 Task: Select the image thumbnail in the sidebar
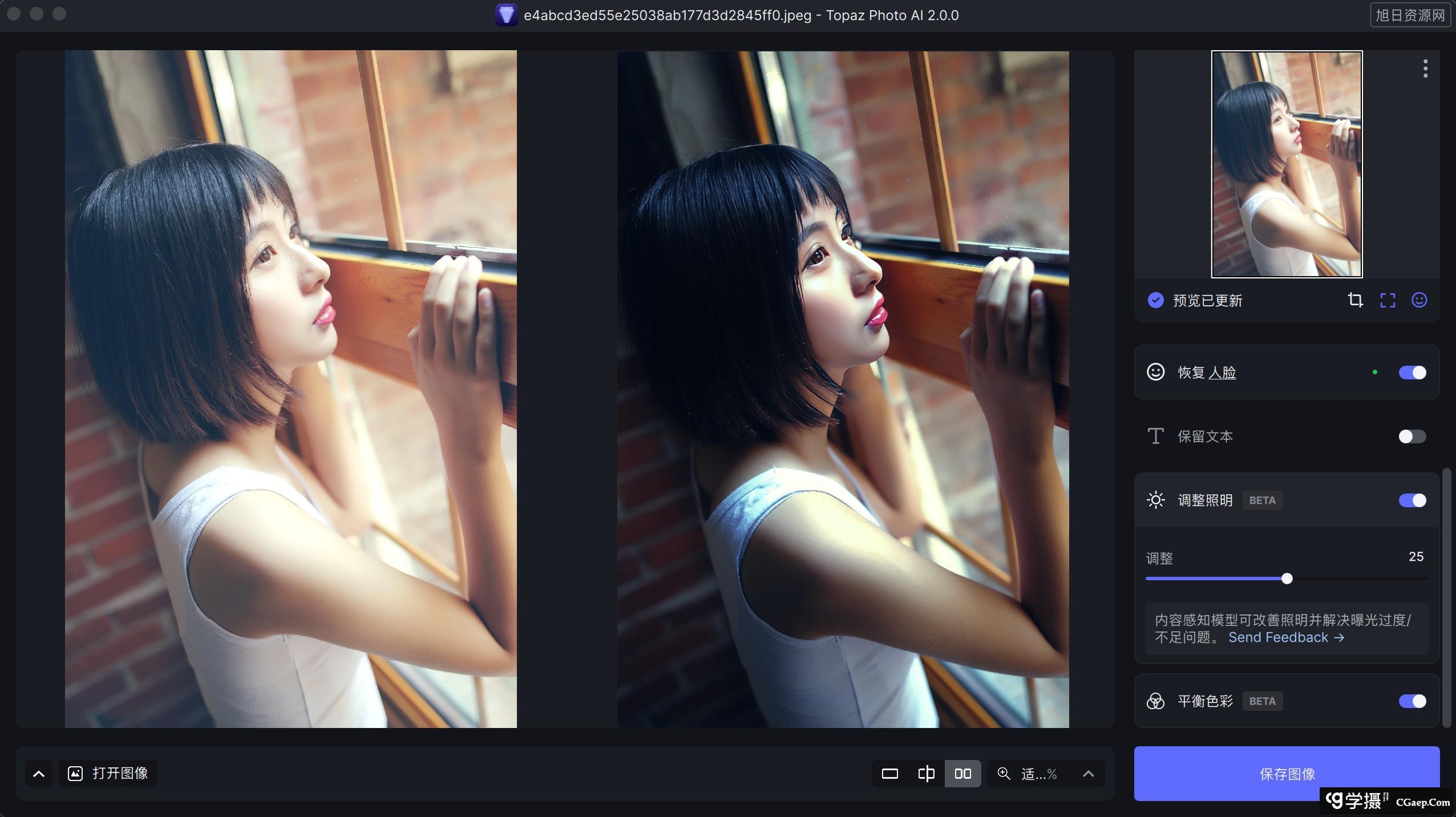(x=1287, y=164)
